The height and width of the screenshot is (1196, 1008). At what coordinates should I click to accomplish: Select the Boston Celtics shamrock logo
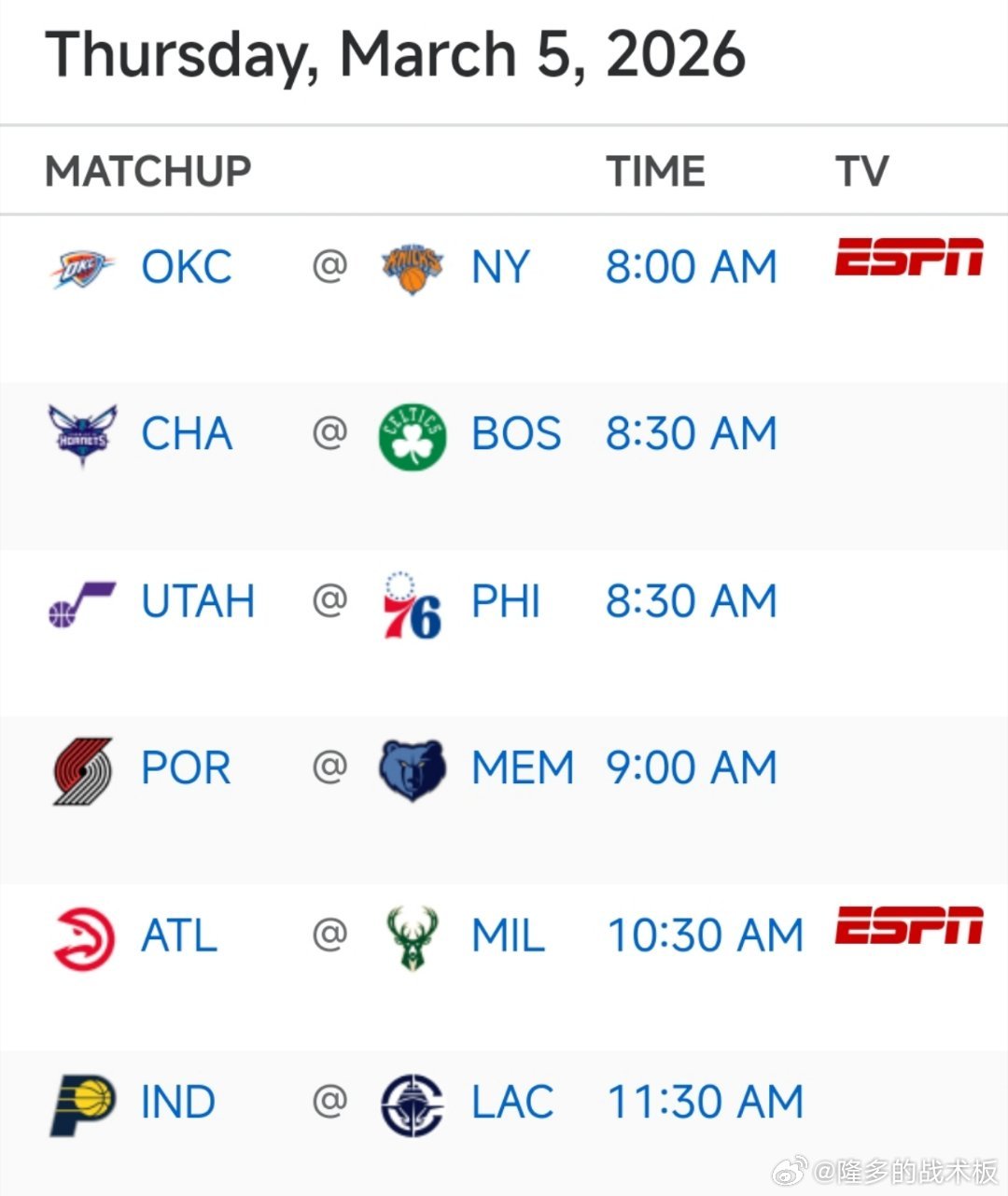pyautogui.click(x=413, y=436)
